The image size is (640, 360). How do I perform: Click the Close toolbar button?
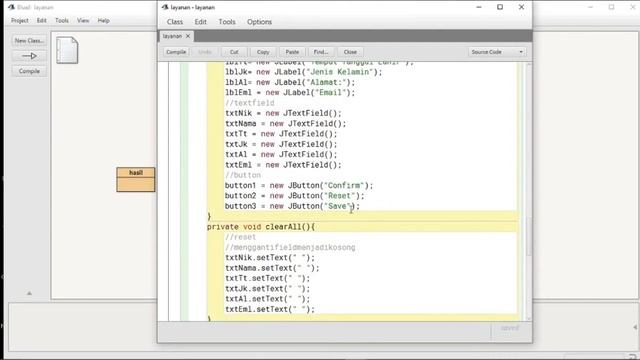coord(350,52)
